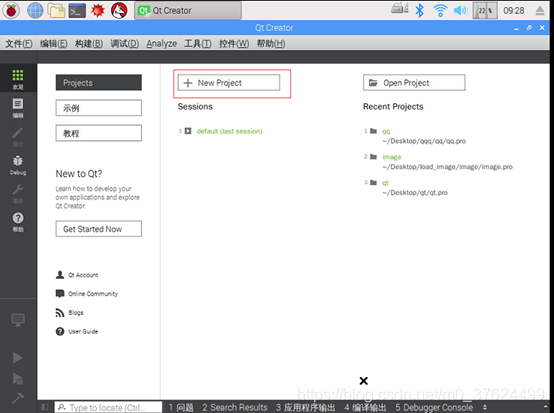Screen dimensions: 554x413
Task: Open recent project qq
Action: pyautogui.click(x=386, y=131)
